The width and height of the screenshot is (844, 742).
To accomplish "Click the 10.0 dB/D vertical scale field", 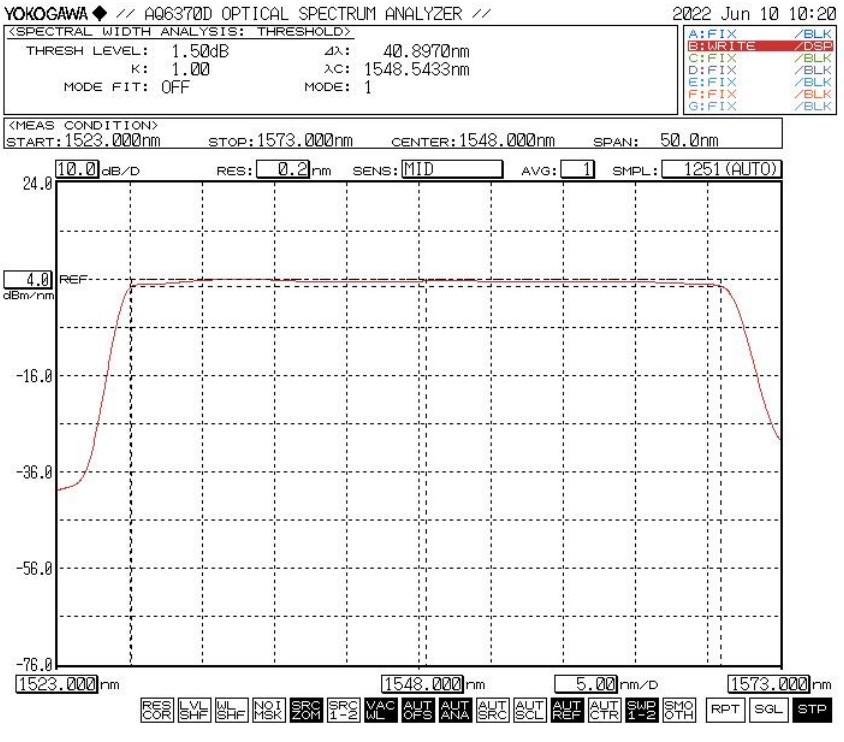I will pos(77,171).
